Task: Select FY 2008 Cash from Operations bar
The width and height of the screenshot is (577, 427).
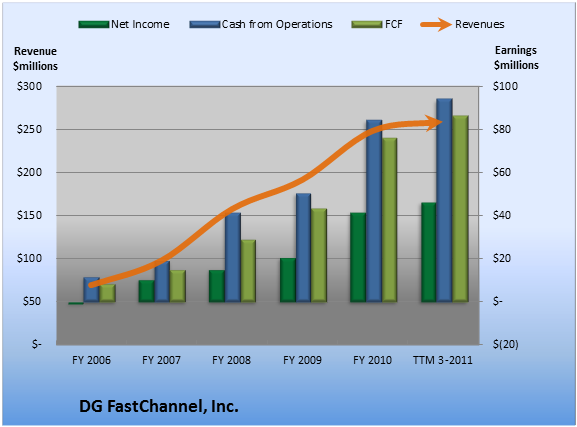Action: click(233, 258)
